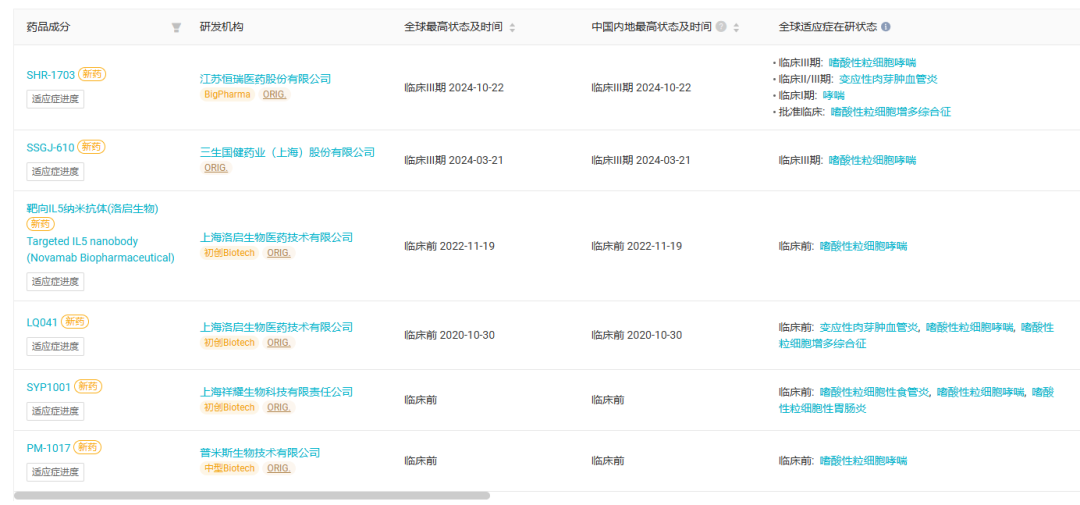Click 适应症进度 button under PM-1017
Image resolution: width=1080 pixels, height=505 pixels.
click(x=55, y=472)
